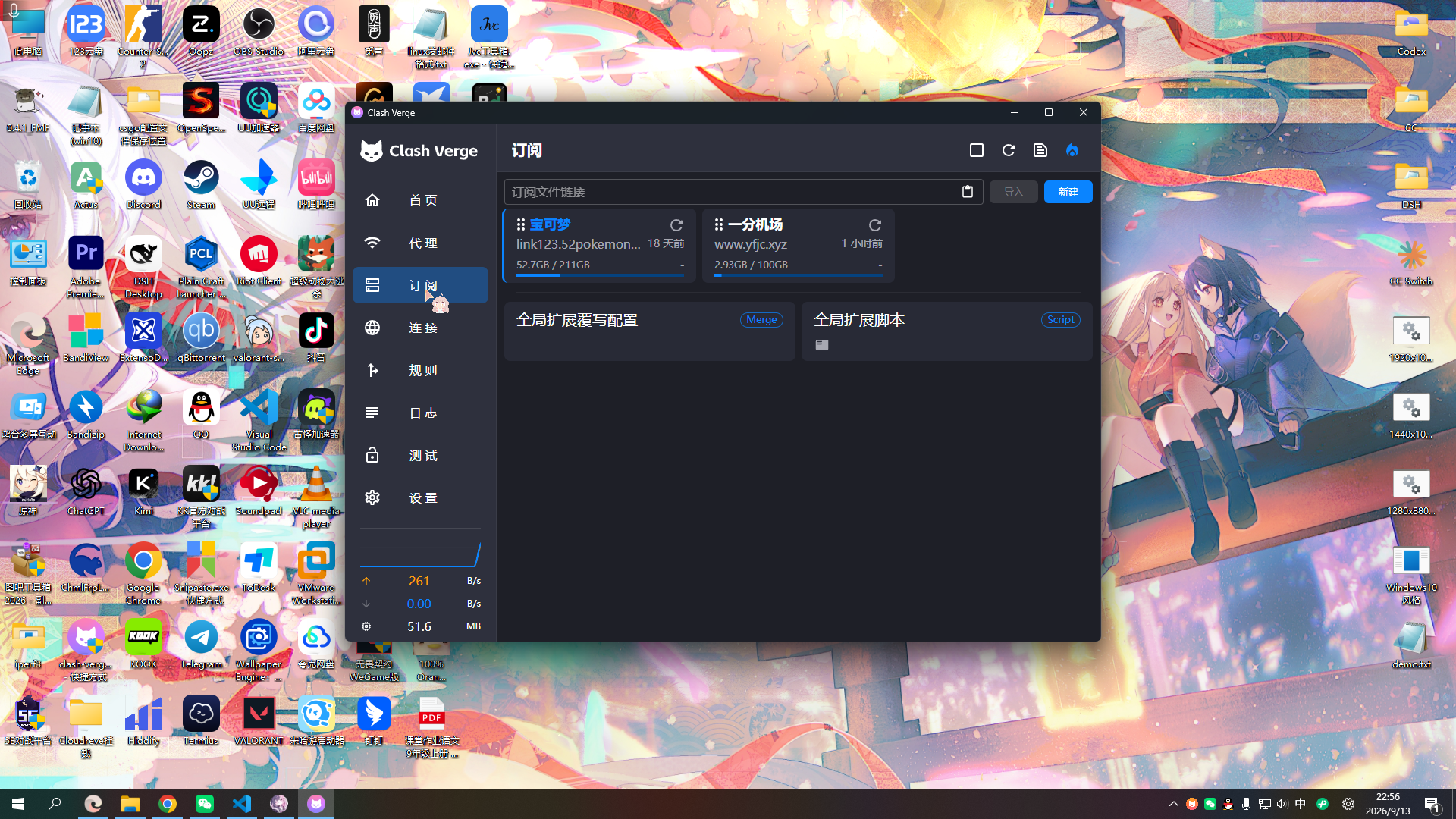The image size is (1456, 819).
Task: Open Windows Start menu
Action: 18,804
